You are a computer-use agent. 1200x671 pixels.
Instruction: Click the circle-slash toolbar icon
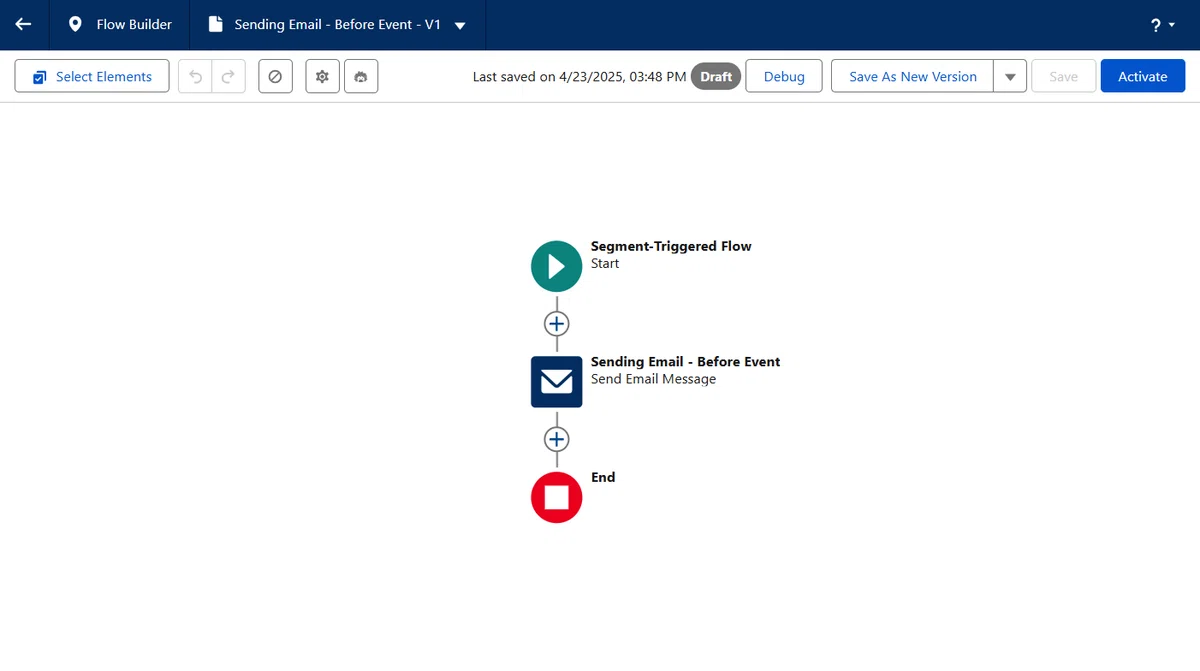(275, 76)
